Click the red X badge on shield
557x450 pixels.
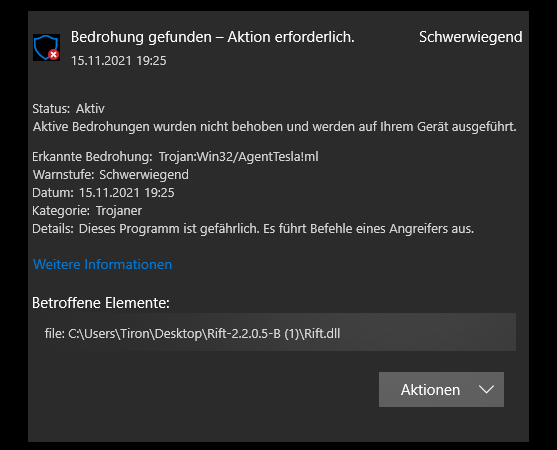54,55
